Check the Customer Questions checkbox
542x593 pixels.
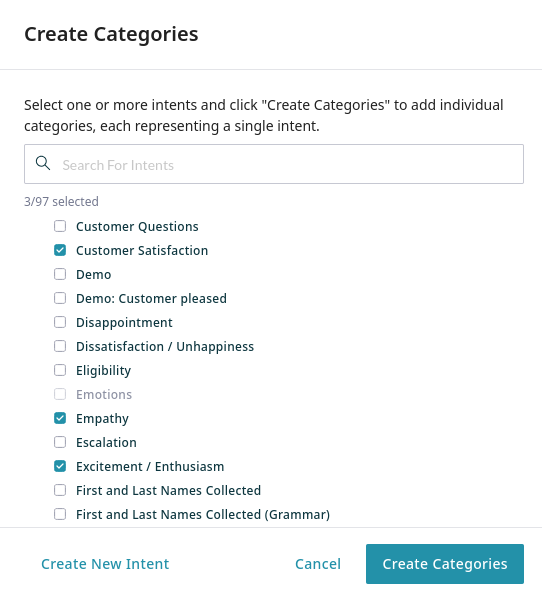pyautogui.click(x=60, y=226)
